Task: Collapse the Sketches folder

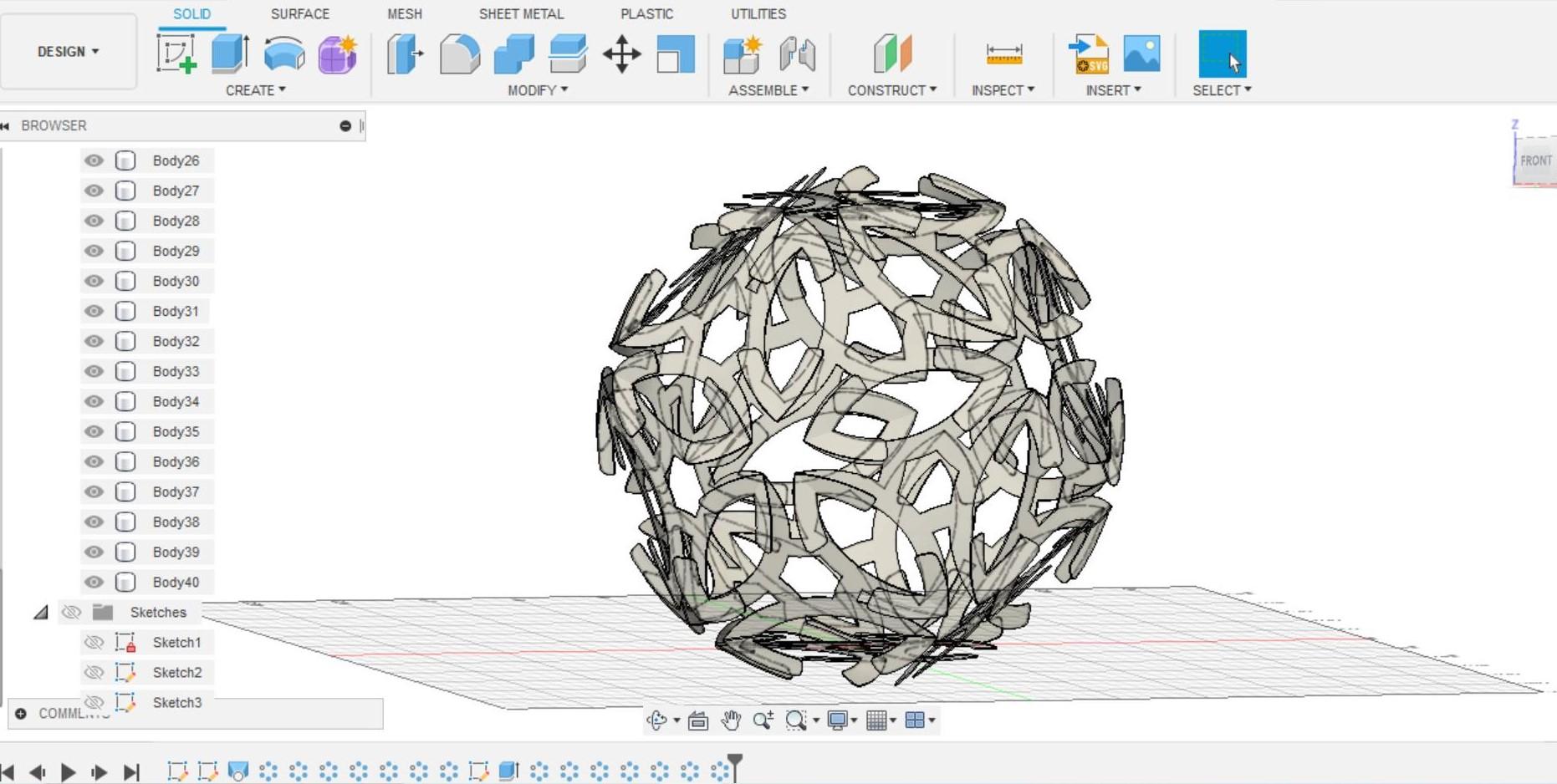Action: coord(42,612)
